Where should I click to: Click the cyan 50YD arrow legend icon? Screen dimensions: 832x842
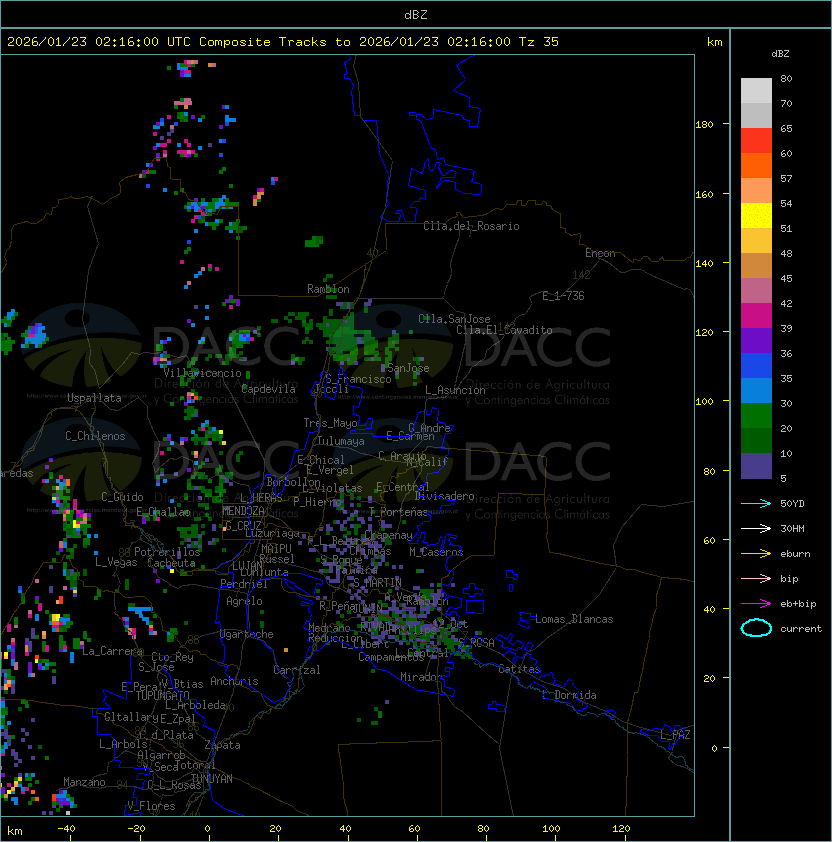coord(756,503)
